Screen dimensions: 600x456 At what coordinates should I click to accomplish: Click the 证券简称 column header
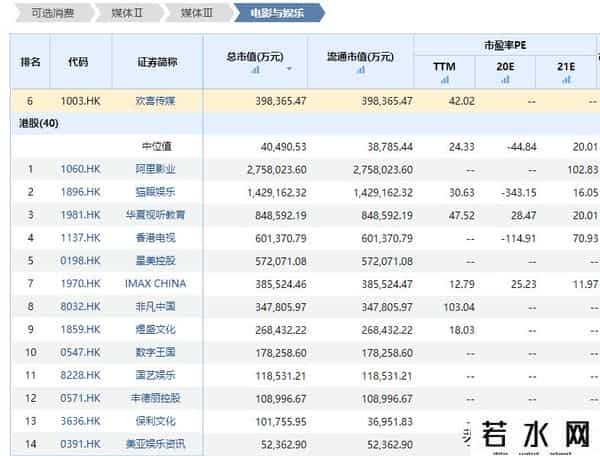(x=157, y=62)
